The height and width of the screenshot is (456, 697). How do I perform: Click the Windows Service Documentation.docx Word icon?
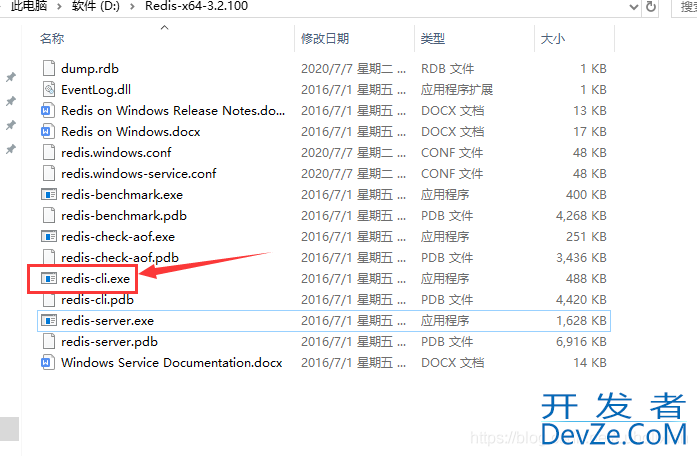tap(48, 362)
